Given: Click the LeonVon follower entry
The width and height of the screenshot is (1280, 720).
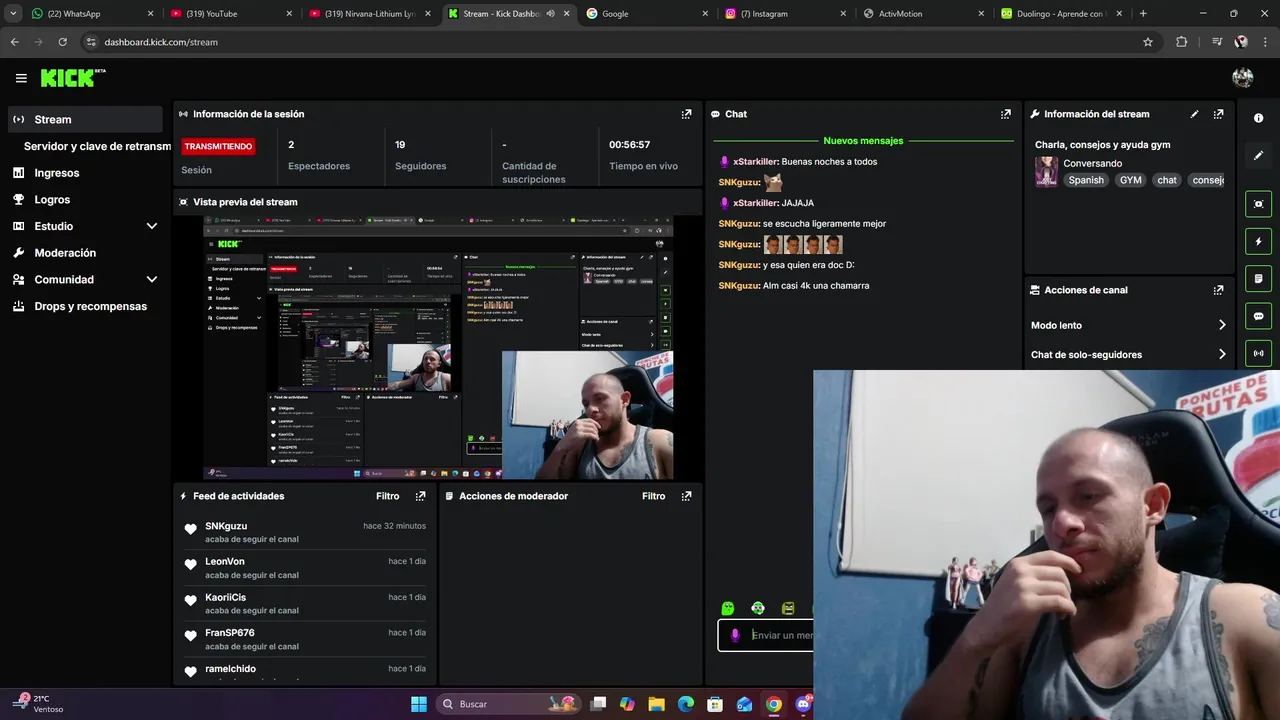Looking at the screenshot, I should click(305, 568).
